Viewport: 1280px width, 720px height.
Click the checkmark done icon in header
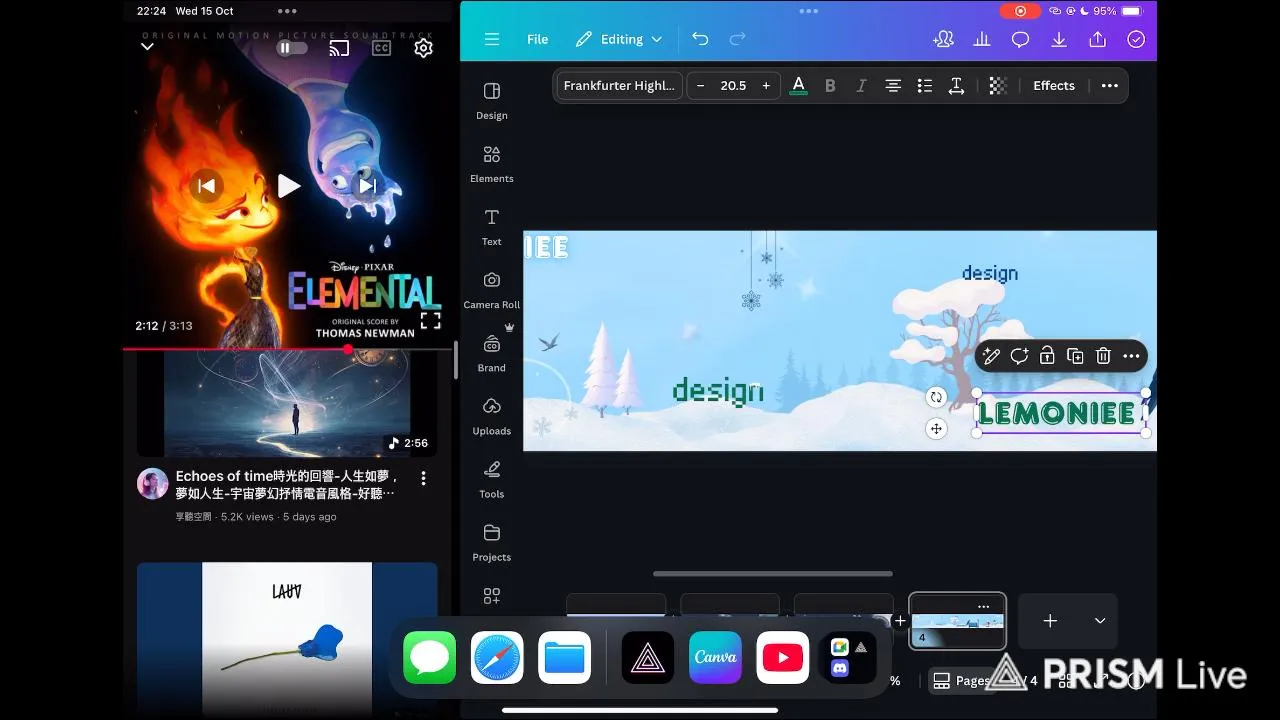point(1136,39)
